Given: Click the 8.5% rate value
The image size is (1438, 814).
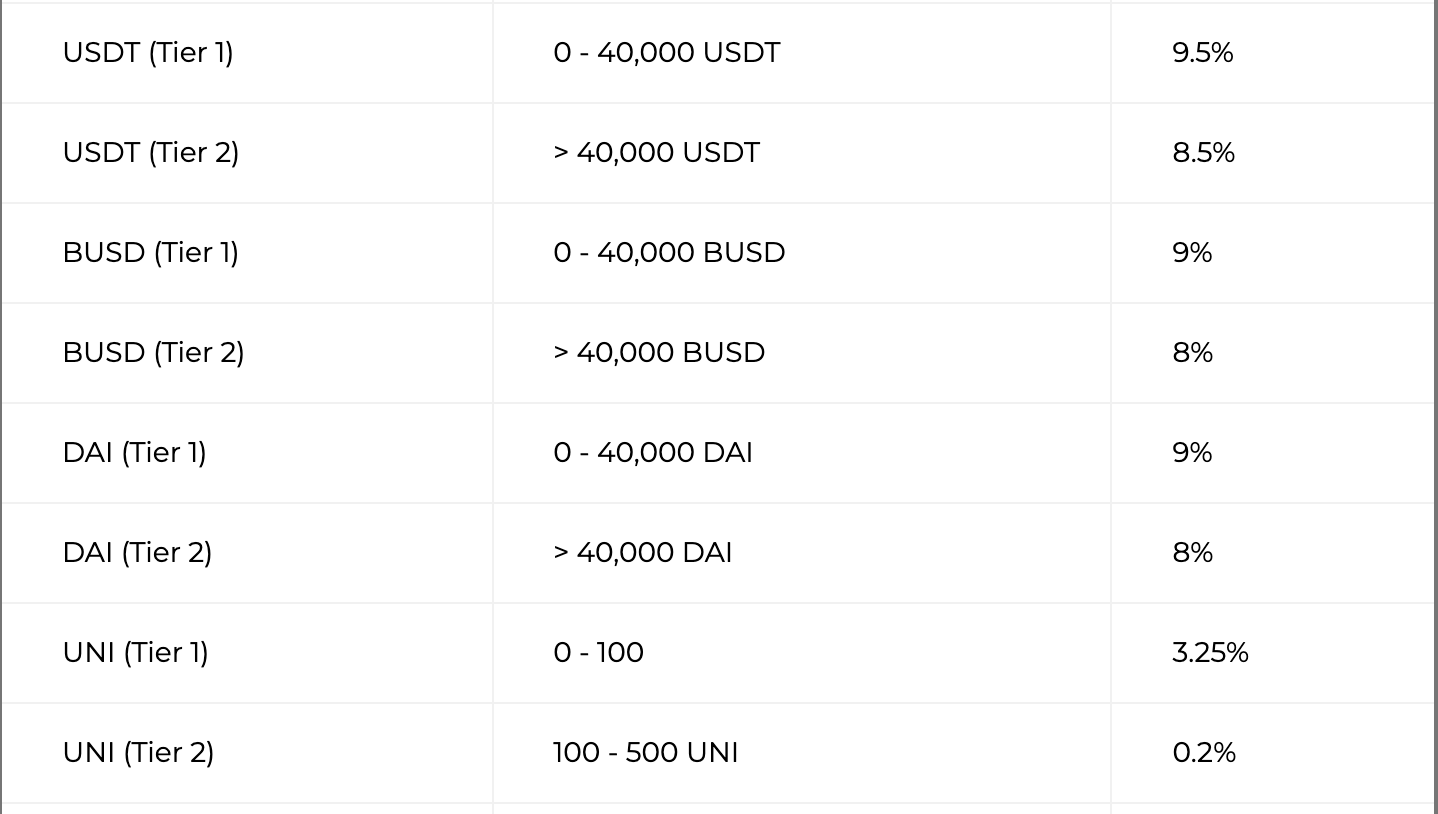Looking at the screenshot, I should point(1203,152).
